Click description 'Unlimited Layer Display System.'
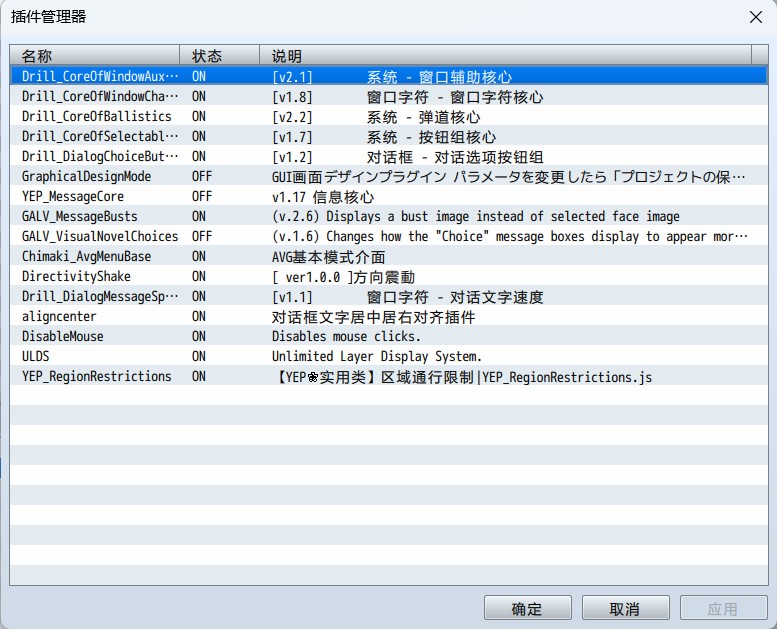Viewport: 777px width, 629px height. (377, 357)
